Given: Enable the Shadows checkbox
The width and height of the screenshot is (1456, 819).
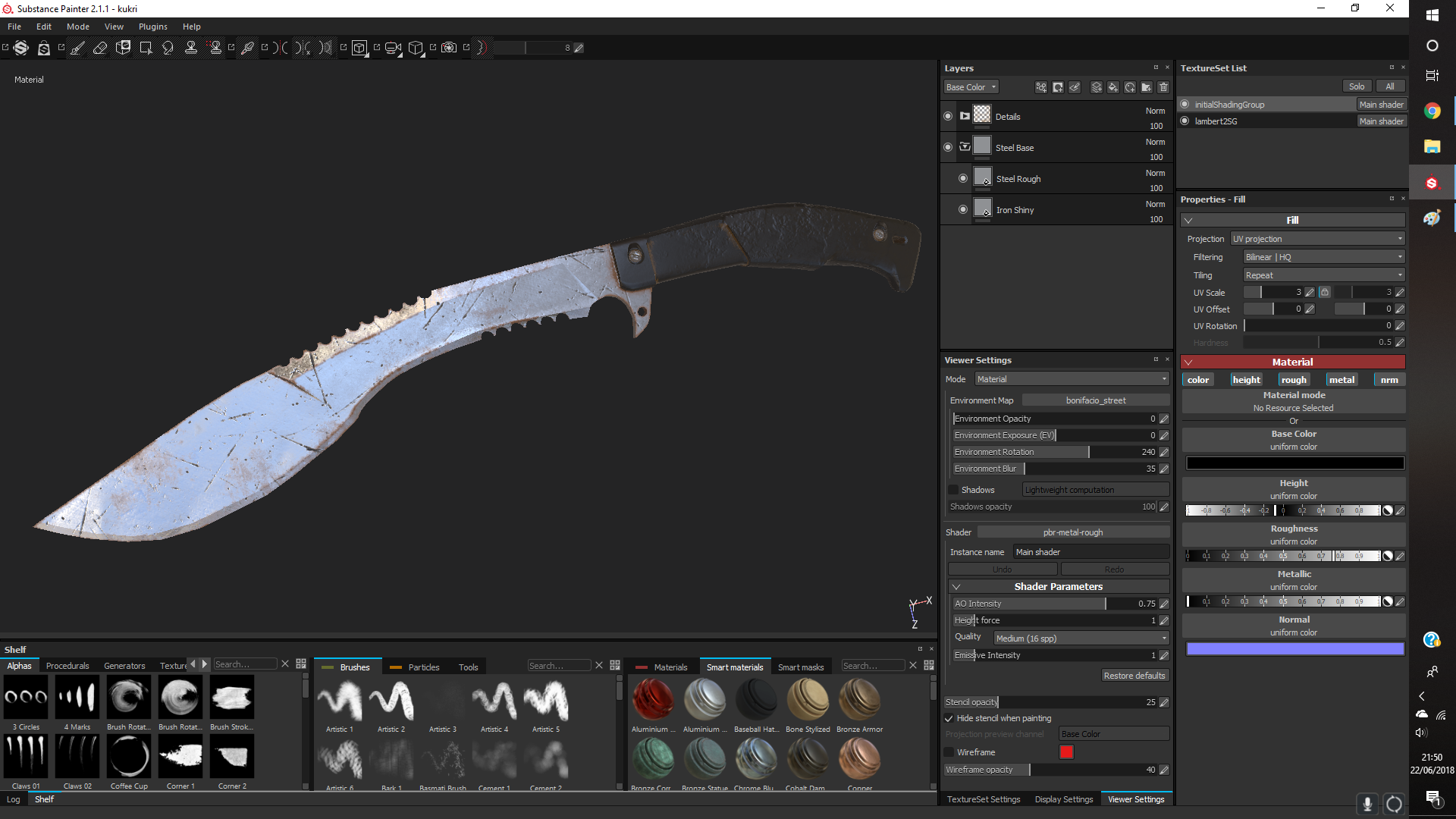Looking at the screenshot, I should coord(953,490).
